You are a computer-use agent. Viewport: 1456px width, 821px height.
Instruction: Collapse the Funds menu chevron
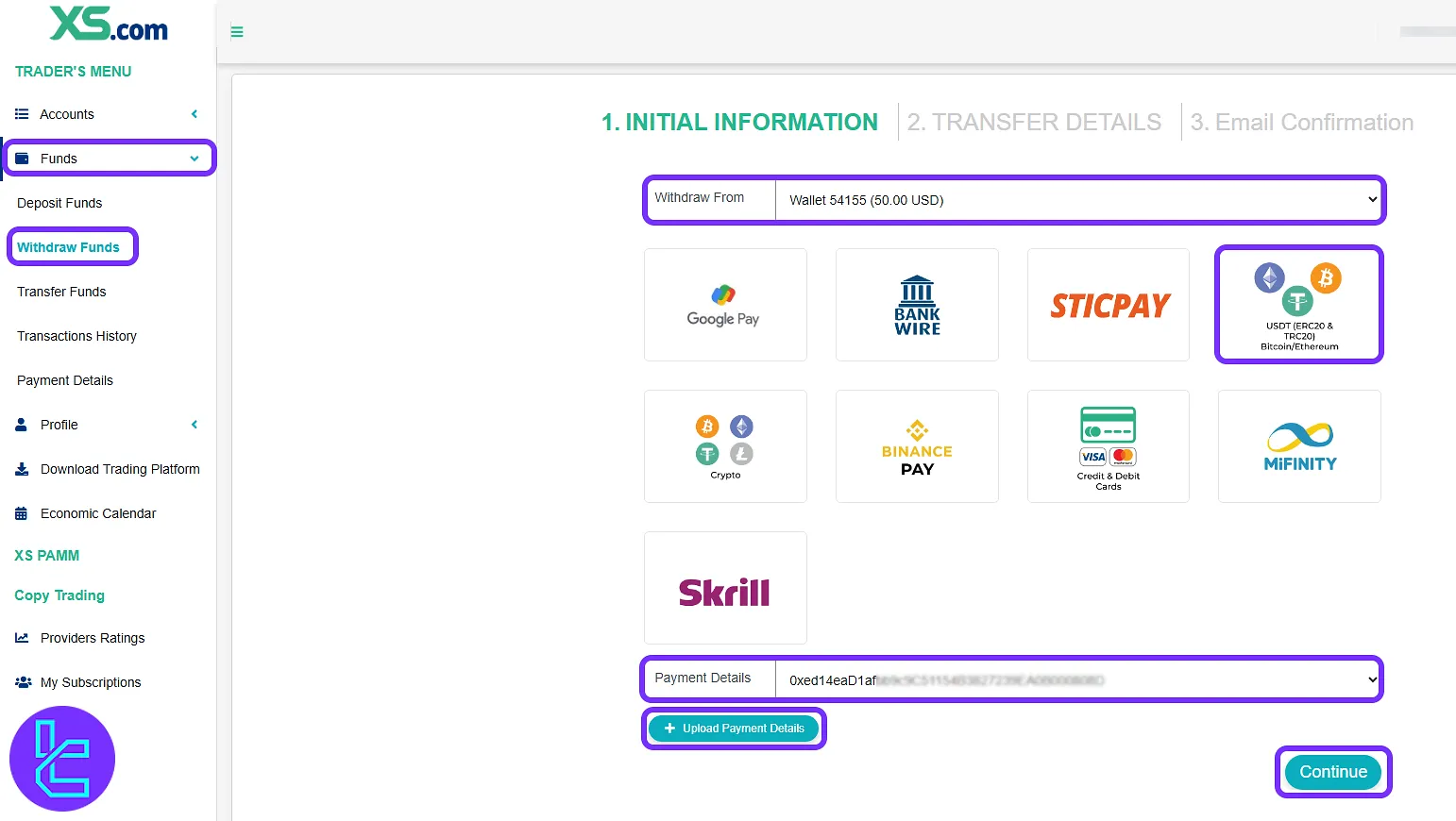click(195, 159)
